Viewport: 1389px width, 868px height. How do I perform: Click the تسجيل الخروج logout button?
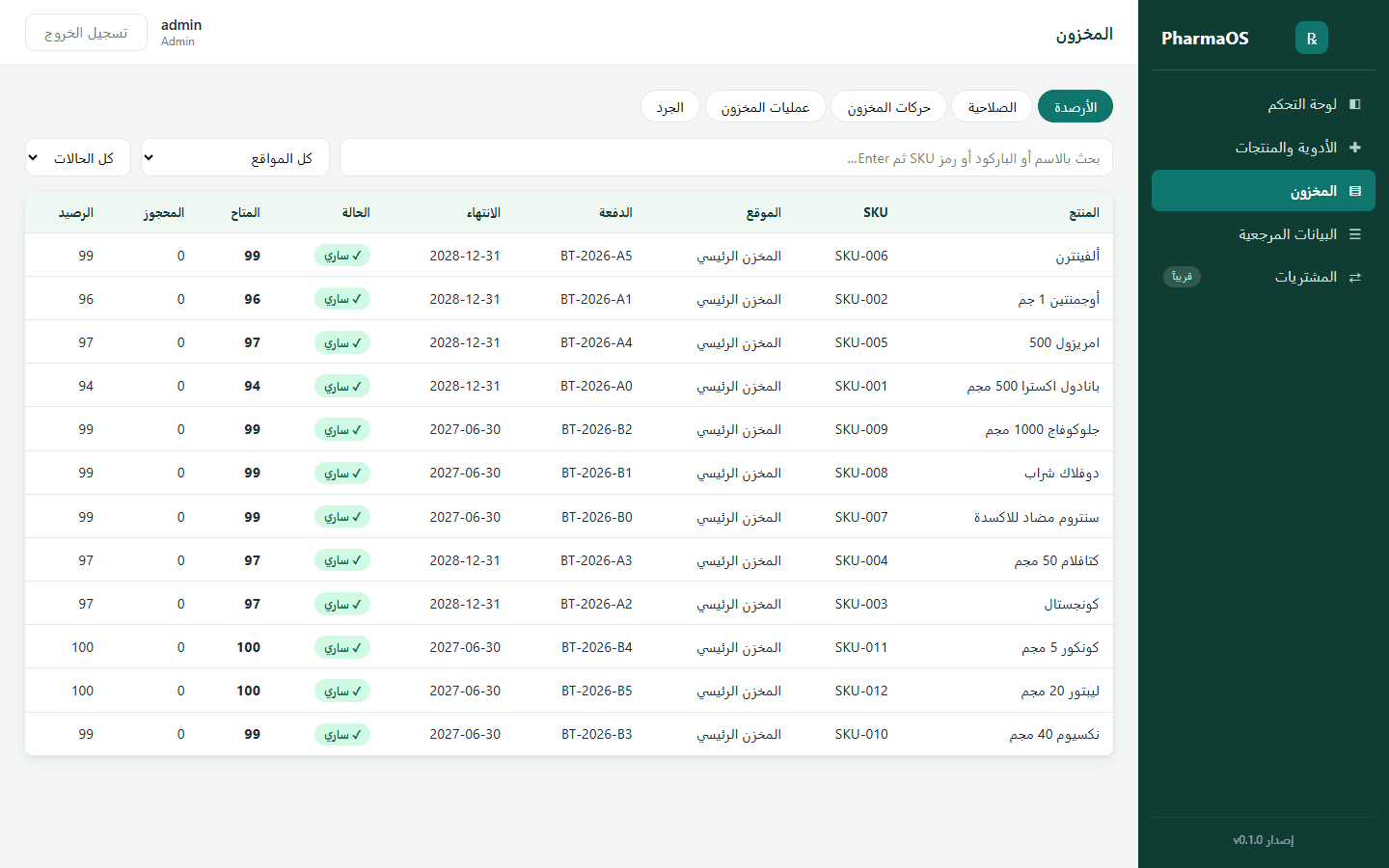coord(86,33)
